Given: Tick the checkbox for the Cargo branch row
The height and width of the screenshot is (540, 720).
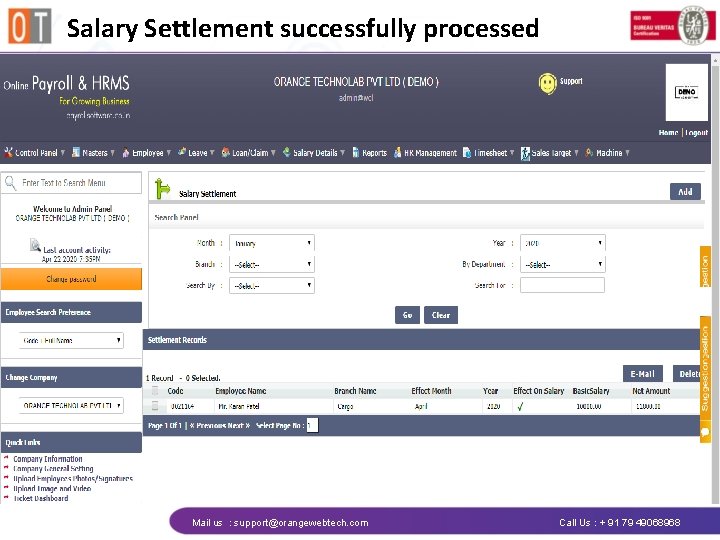Looking at the screenshot, I should (x=155, y=406).
